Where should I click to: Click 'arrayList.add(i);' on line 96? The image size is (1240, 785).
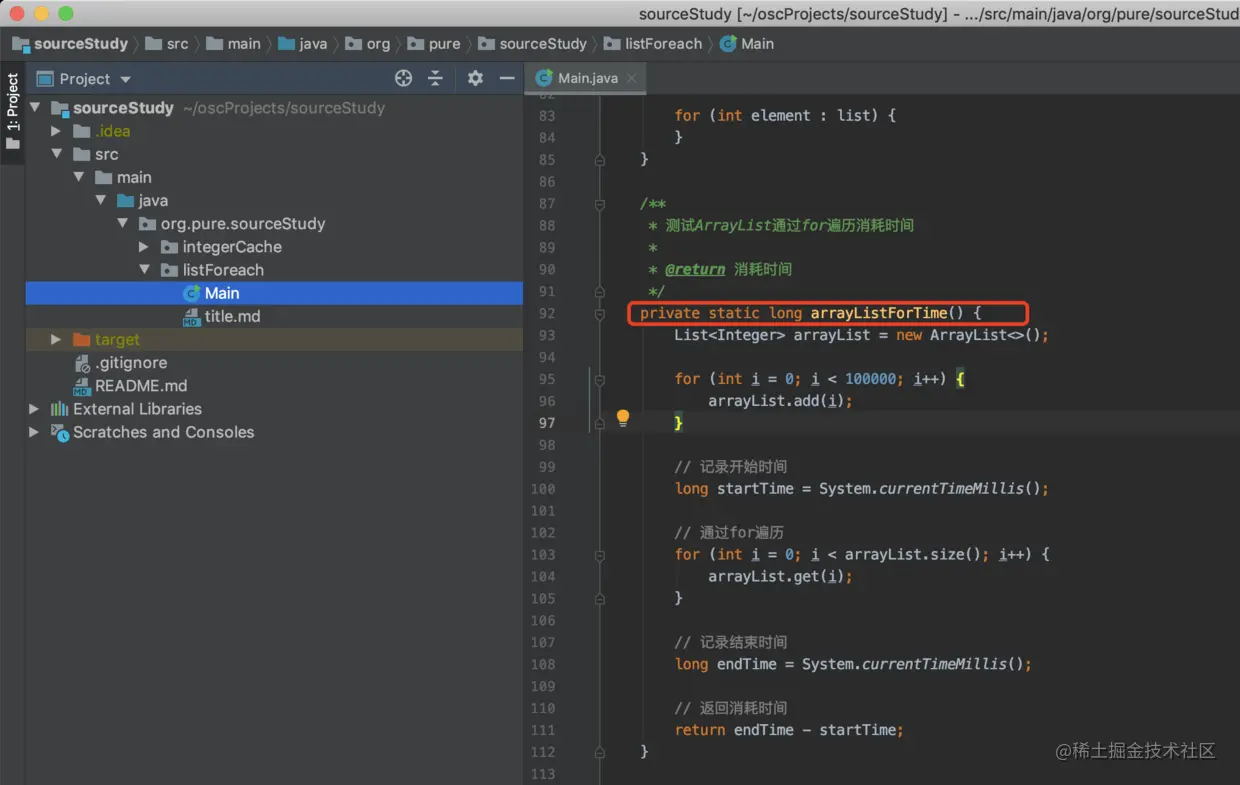780,401
